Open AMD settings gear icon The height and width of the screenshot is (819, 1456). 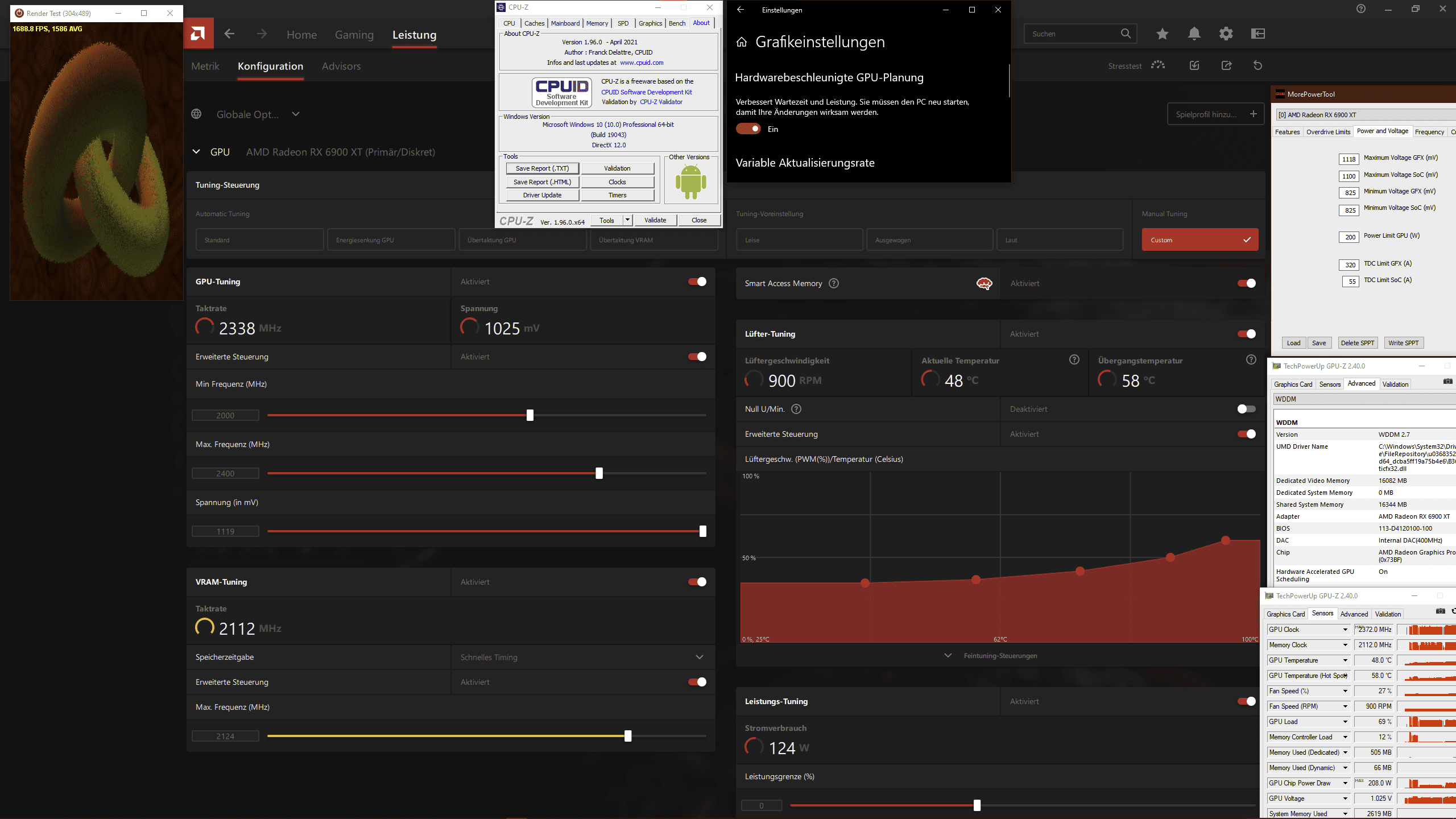click(1226, 34)
